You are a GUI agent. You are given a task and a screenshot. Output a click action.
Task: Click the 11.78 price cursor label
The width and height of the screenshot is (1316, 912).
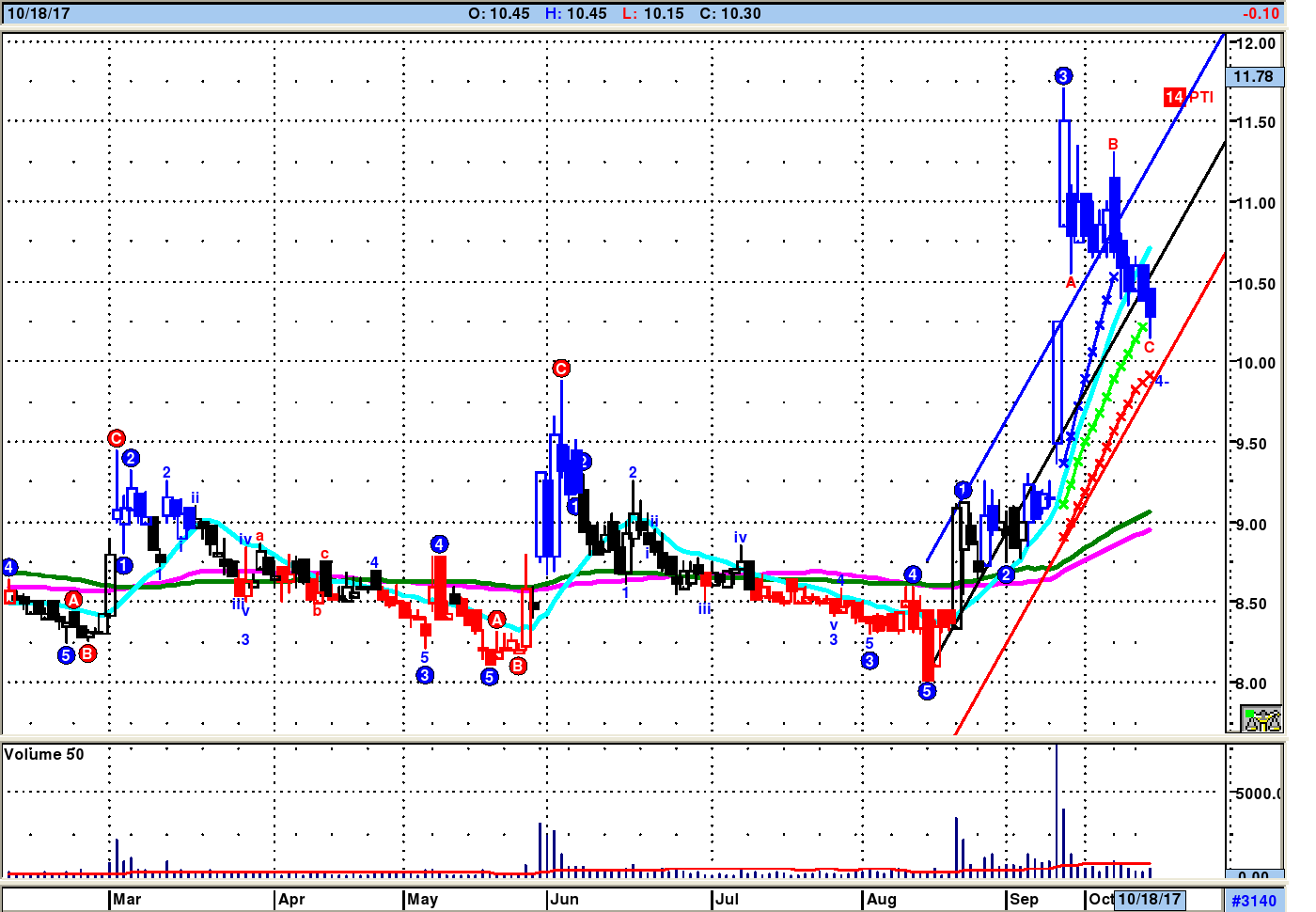(1253, 76)
